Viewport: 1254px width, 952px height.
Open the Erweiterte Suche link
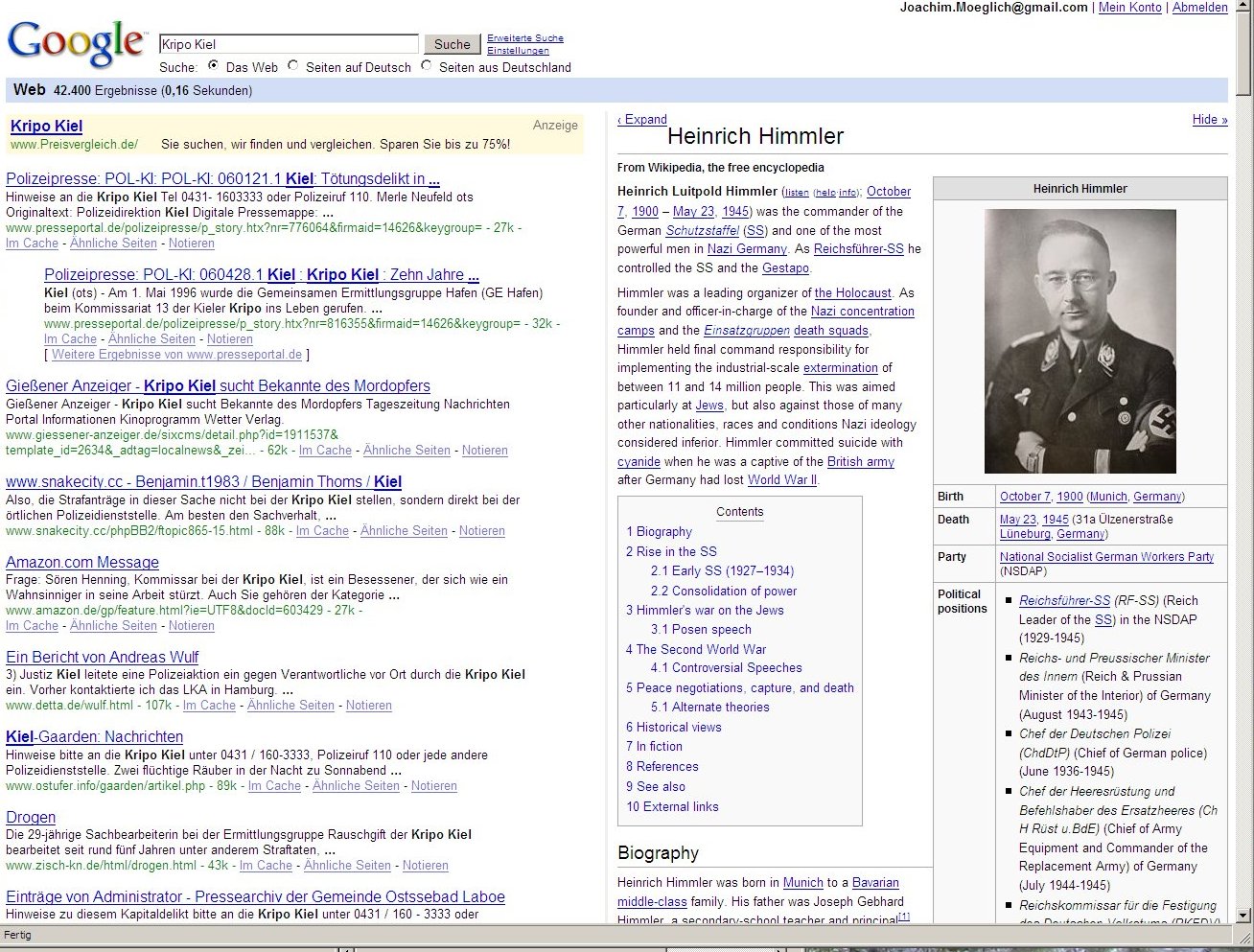(x=524, y=38)
